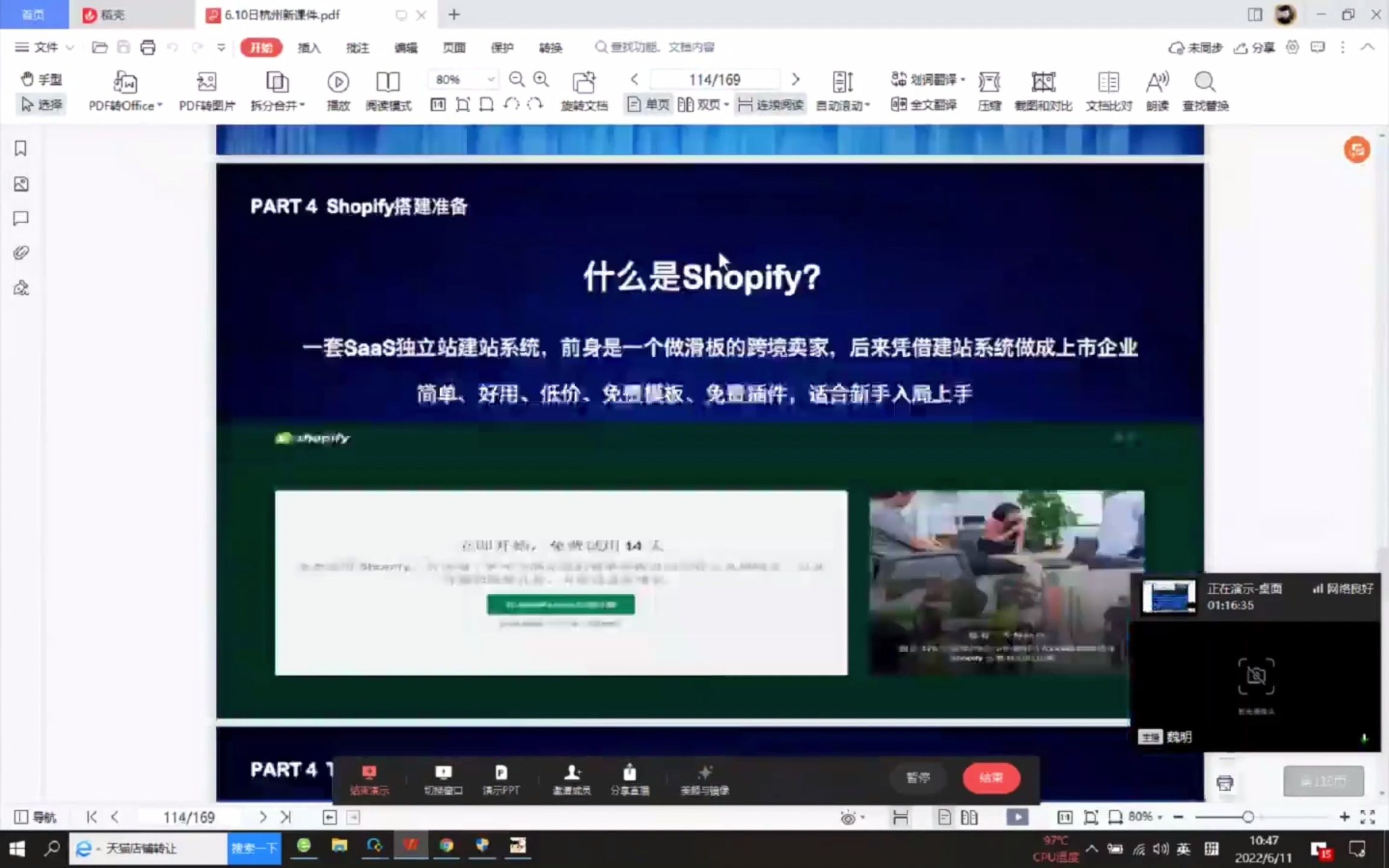Toggle navigation pane in status bar
The width and height of the screenshot is (1389, 868).
[35, 817]
